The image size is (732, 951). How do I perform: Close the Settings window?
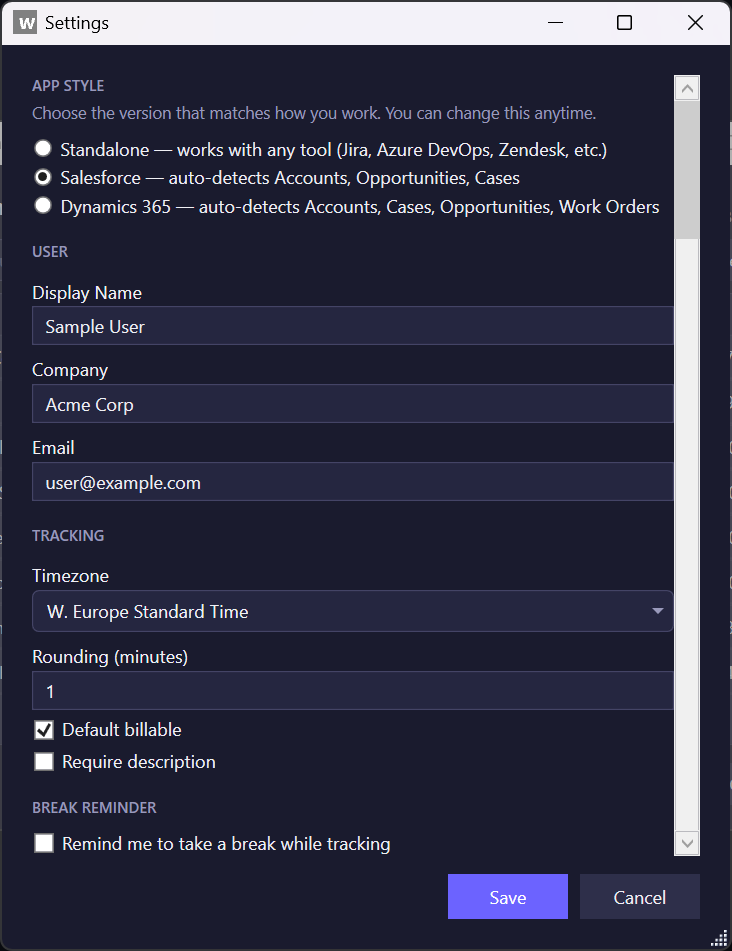(x=695, y=23)
